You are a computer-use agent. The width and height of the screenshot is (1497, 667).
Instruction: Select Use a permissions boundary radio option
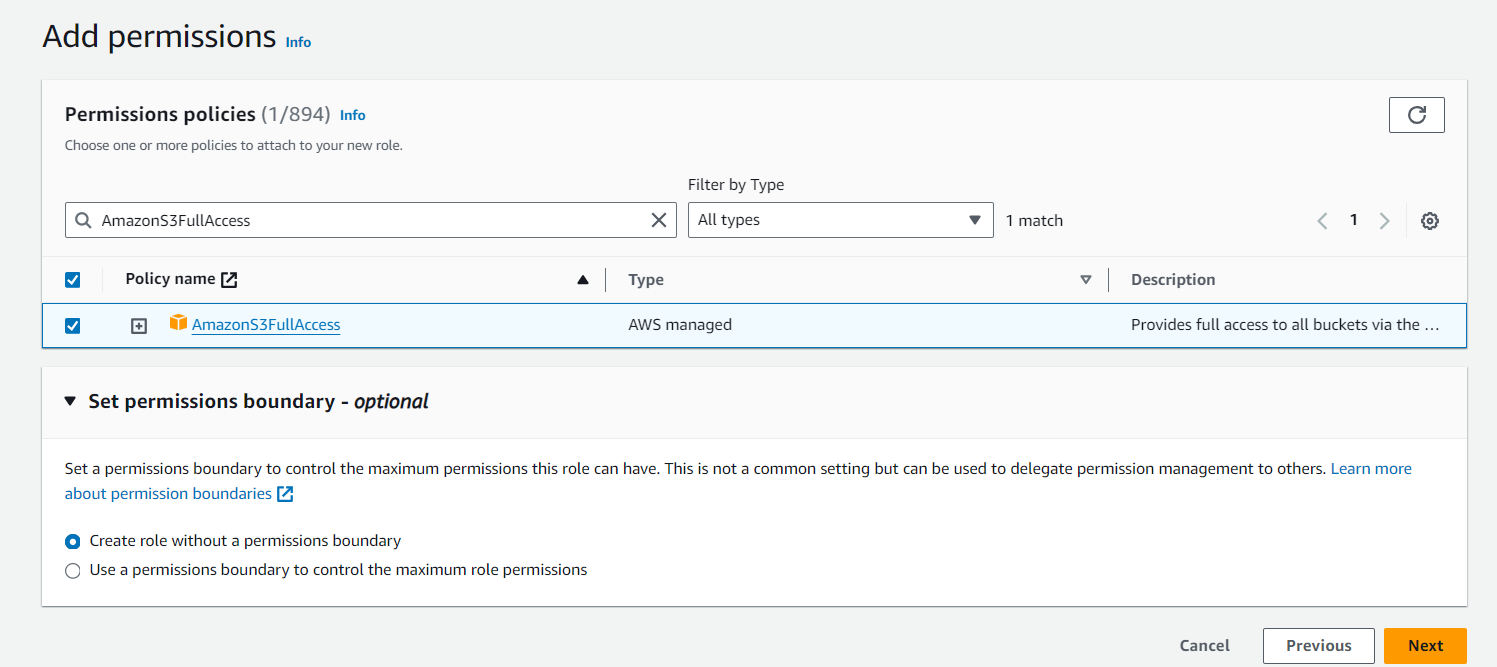(x=72, y=571)
